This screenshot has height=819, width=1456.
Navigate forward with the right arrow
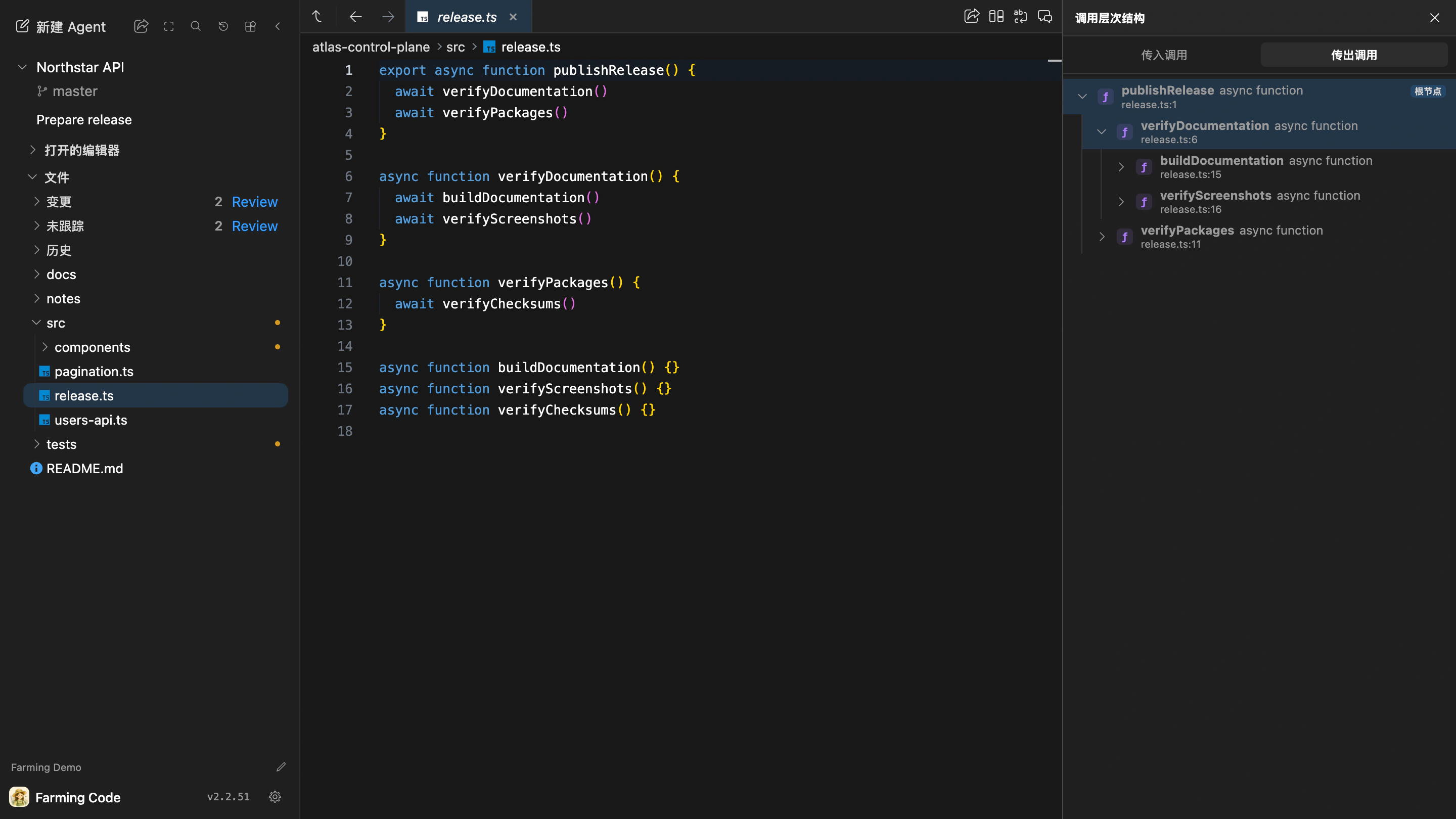[x=388, y=16]
